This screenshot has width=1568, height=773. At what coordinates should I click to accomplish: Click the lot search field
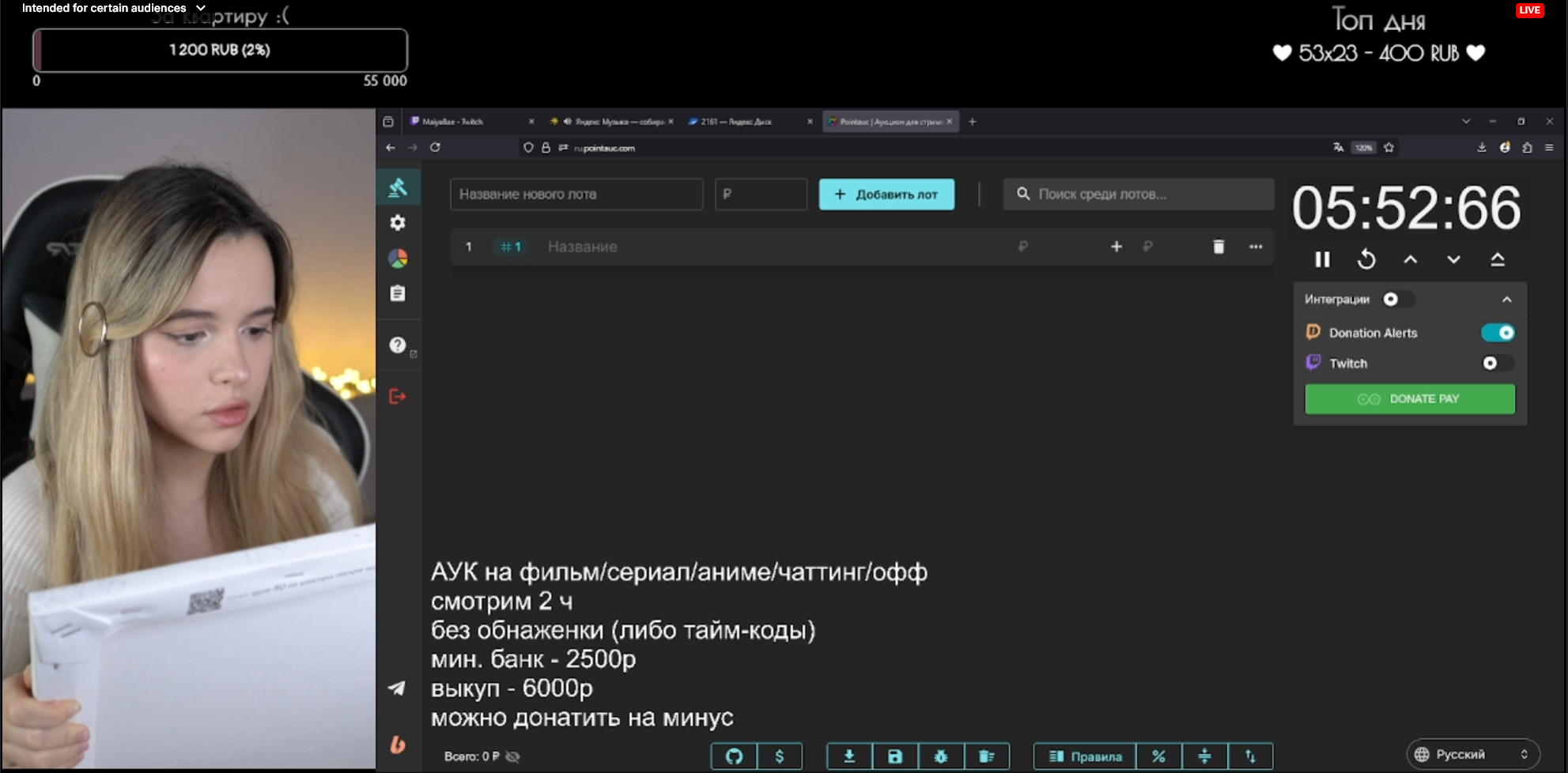click(1139, 194)
